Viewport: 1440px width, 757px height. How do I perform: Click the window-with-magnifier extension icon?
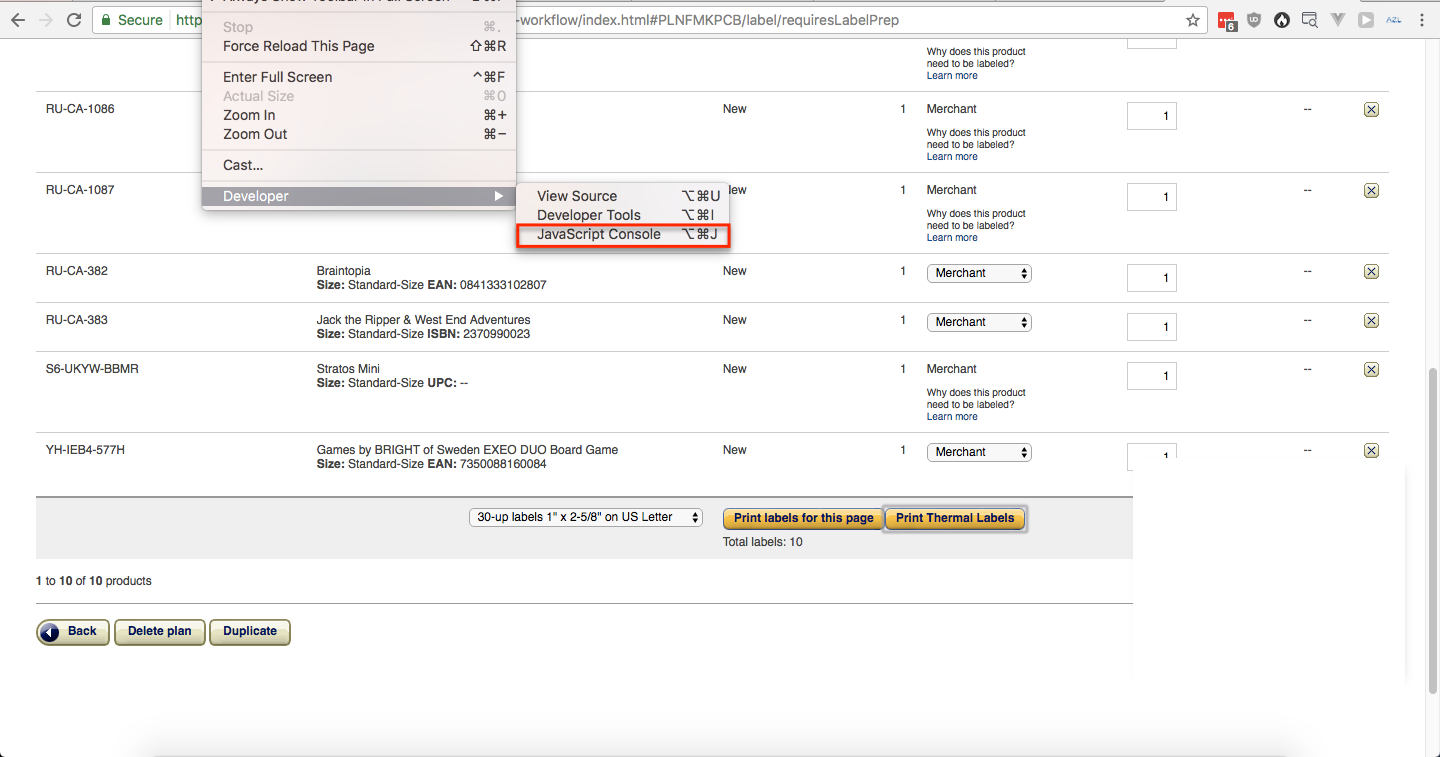[x=1309, y=20]
